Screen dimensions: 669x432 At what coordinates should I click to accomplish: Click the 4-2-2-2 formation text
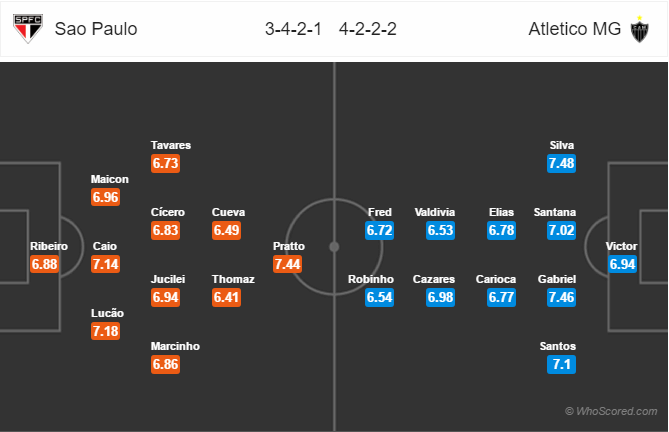click(368, 29)
